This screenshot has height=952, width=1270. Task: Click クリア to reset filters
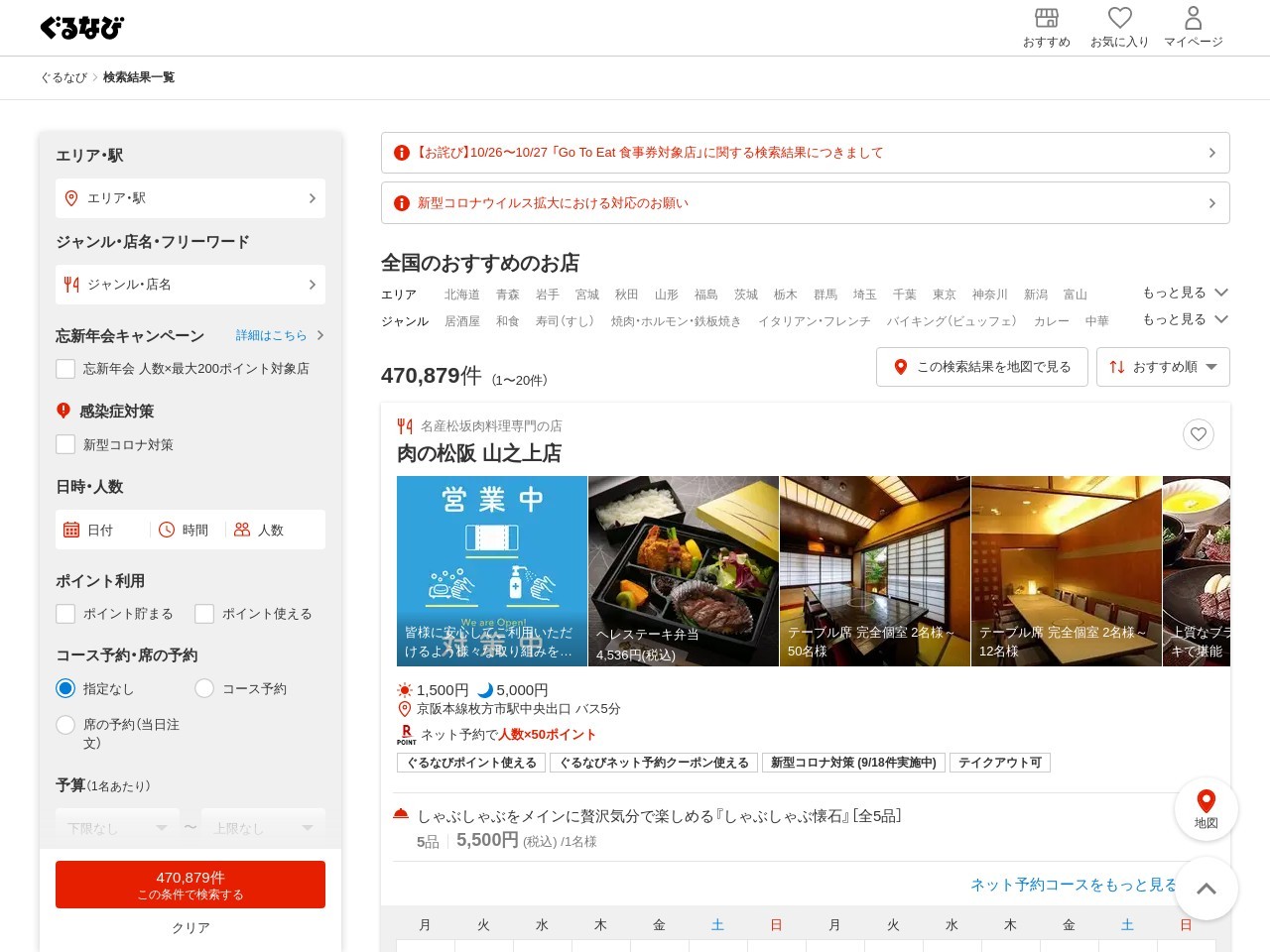pos(190,928)
